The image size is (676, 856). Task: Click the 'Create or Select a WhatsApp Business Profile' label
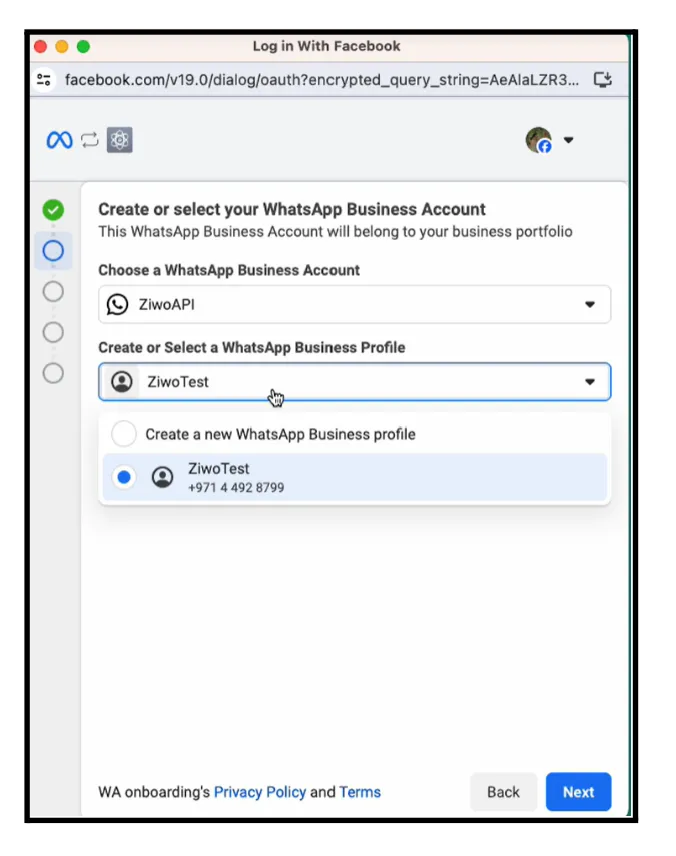pos(252,348)
